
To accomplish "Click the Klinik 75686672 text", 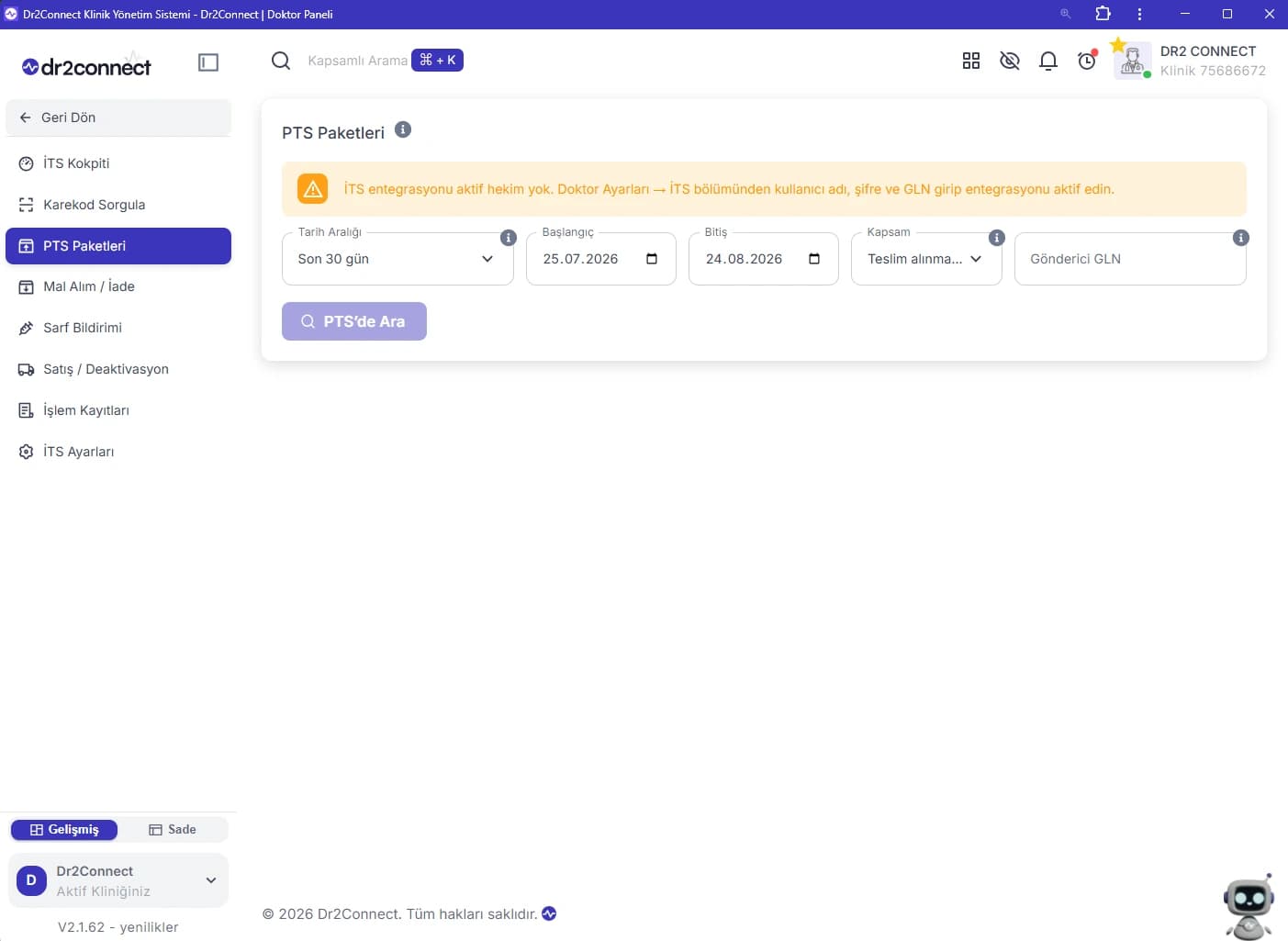I will 1213,71.
